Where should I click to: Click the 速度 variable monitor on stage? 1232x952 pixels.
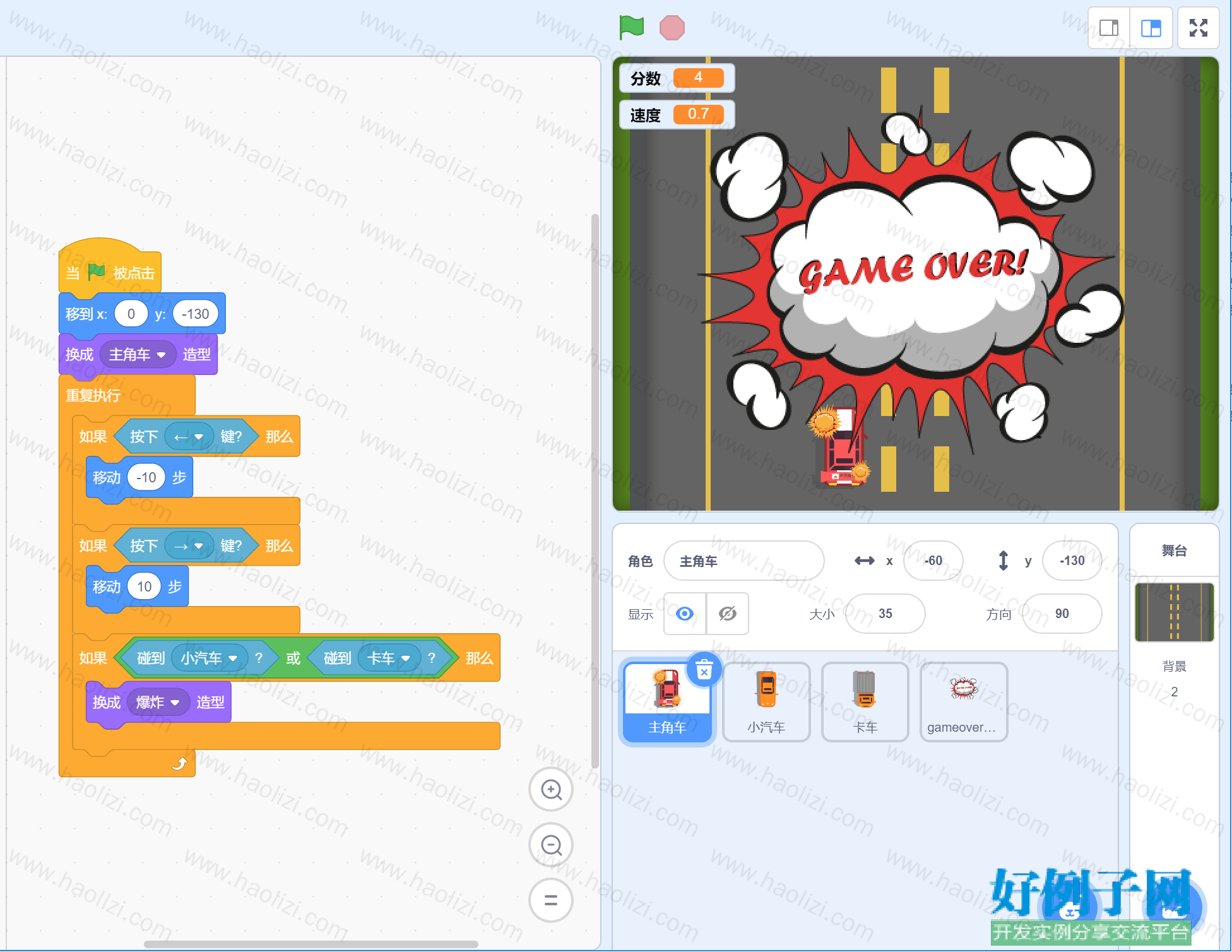[677, 115]
